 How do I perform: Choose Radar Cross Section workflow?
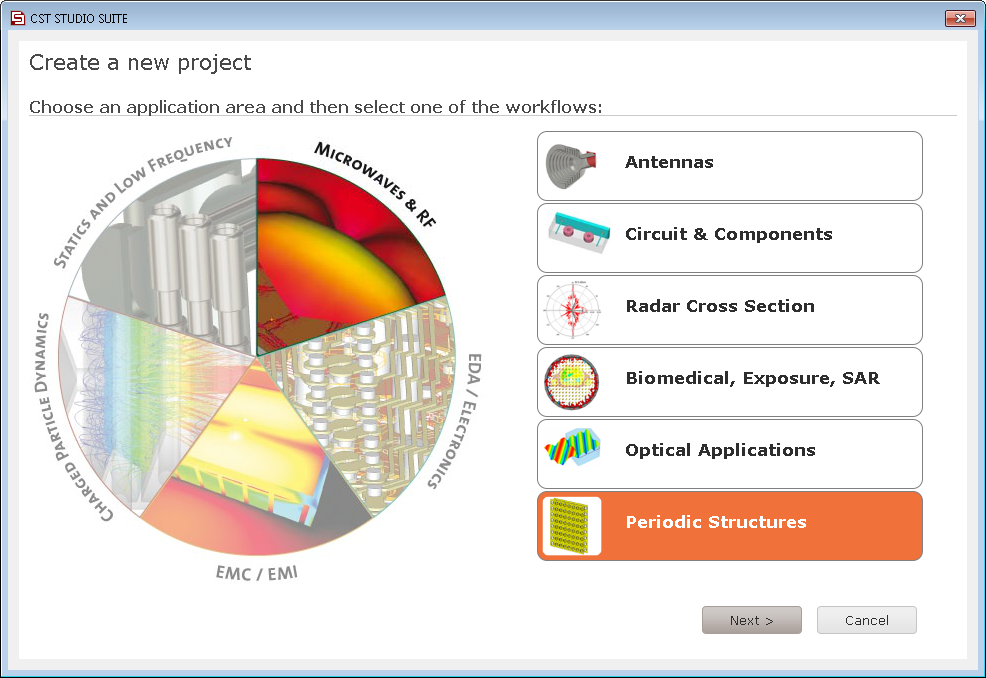pos(729,310)
